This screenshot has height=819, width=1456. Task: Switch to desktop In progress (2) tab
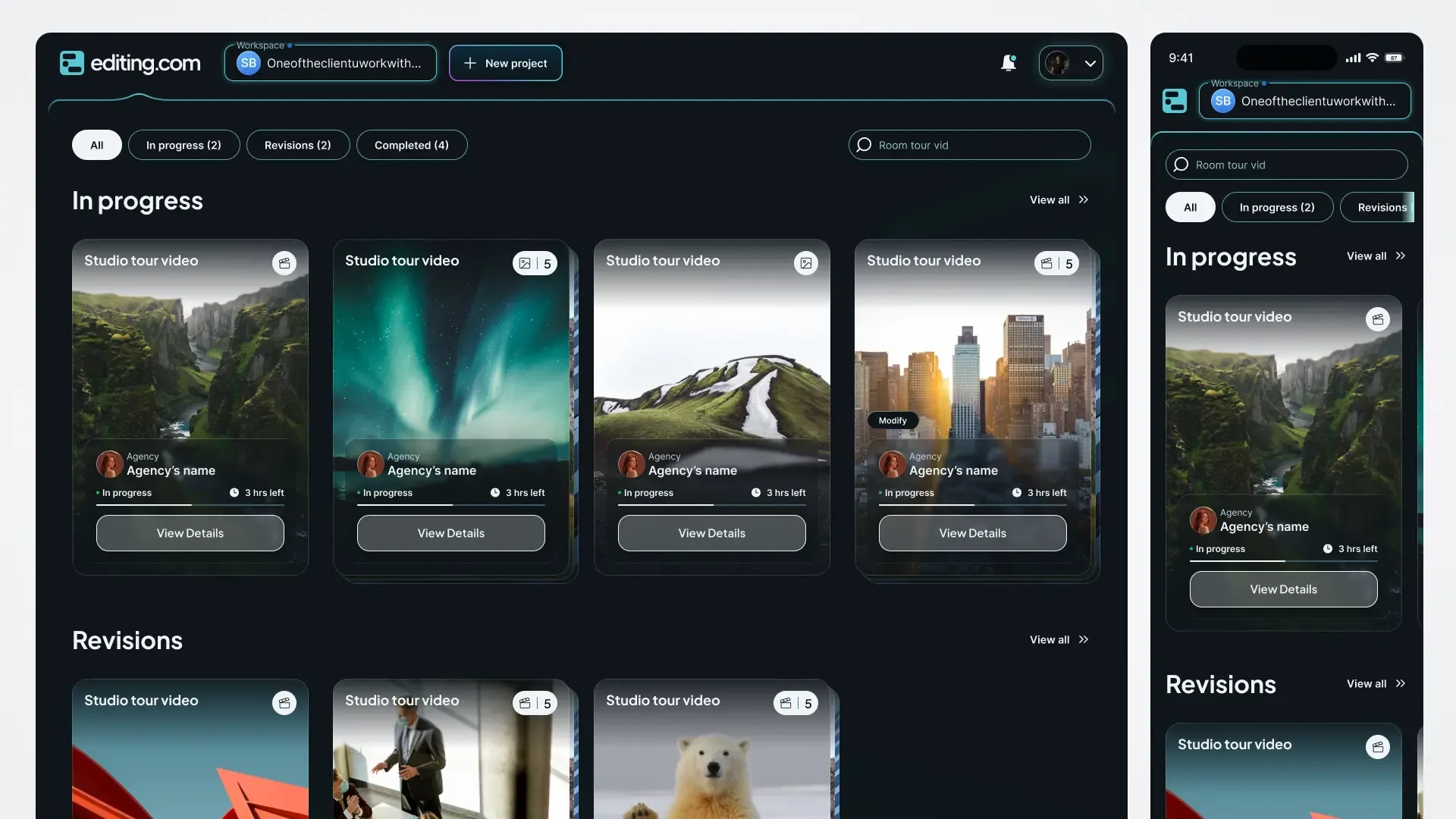pyautogui.click(x=184, y=145)
